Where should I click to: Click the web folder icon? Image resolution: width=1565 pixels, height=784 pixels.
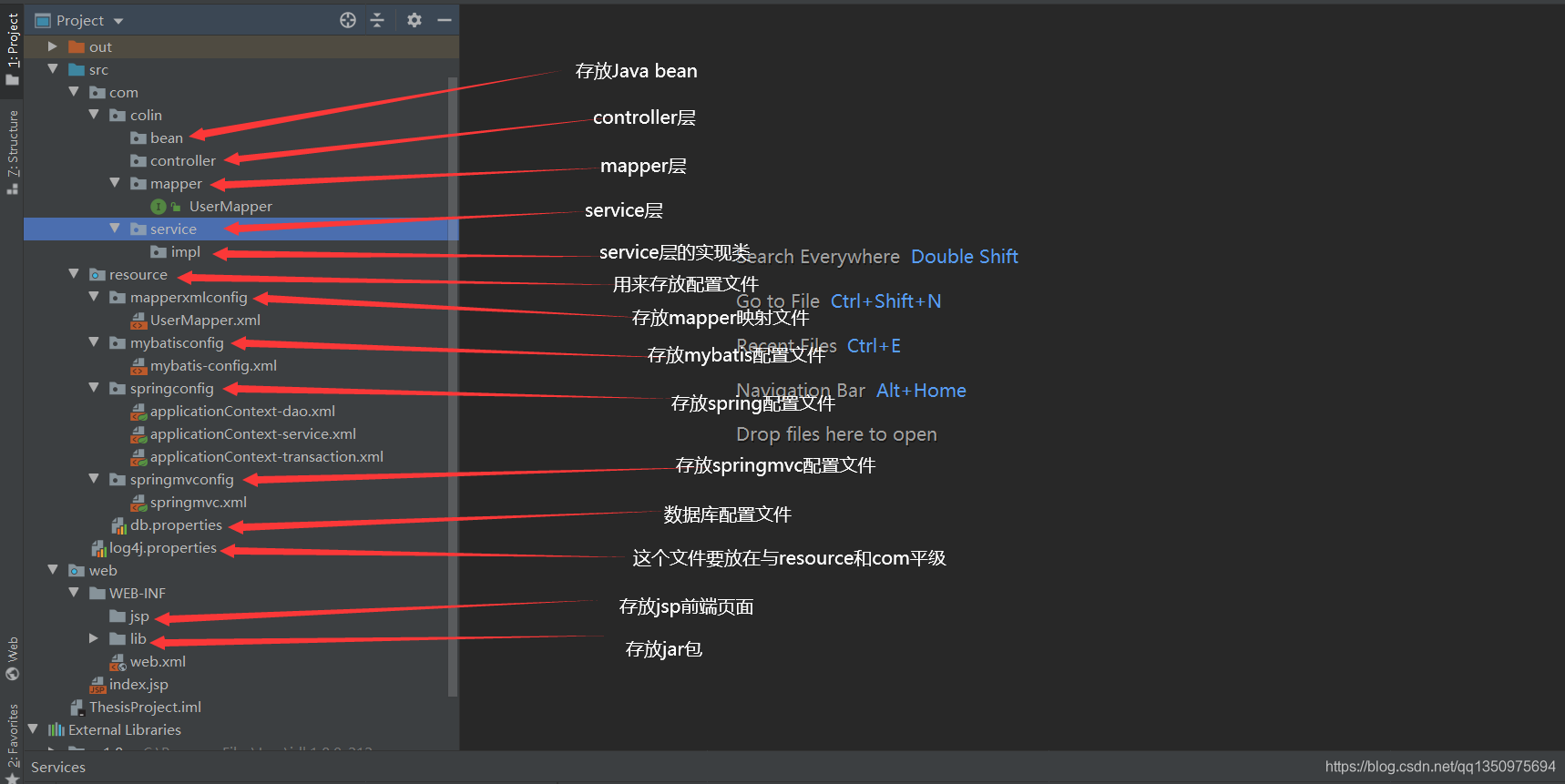point(77,570)
